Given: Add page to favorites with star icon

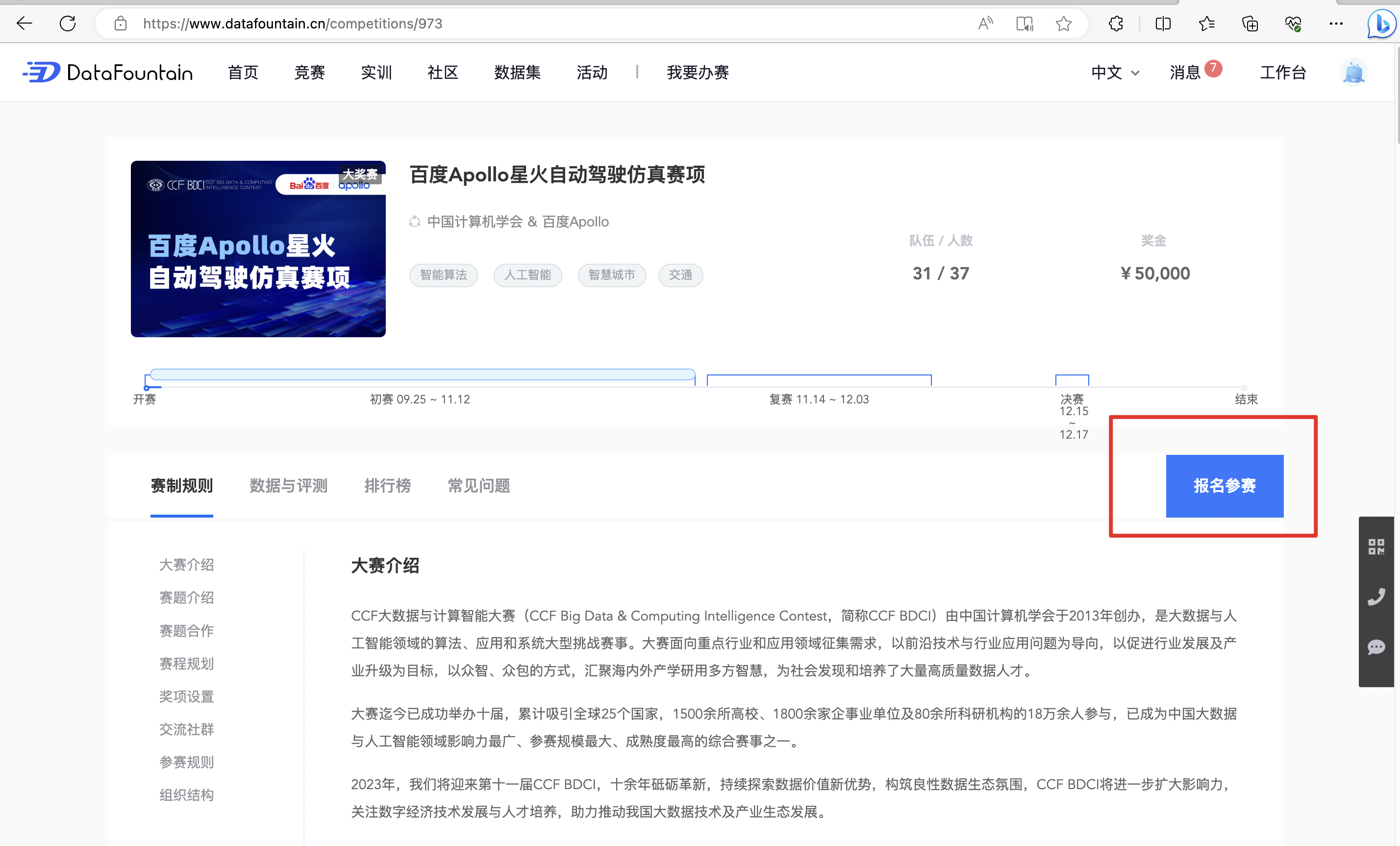Looking at the screenshot, I should (x=1063, y=24).
